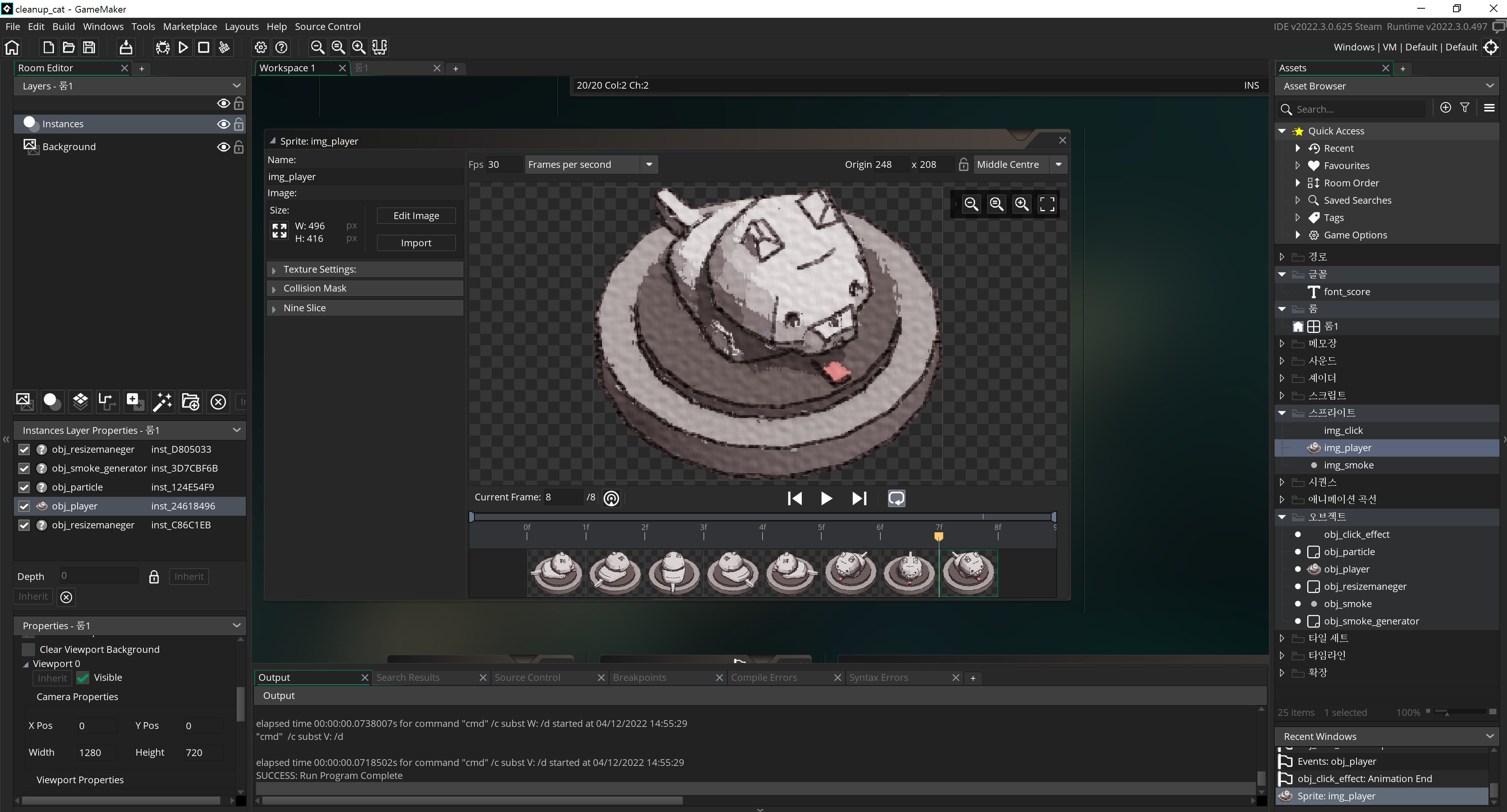Click the Output panel horizontal scrollbar
Image resolution: width=1507 pixels, height=812 pixels.
[x=472, y=800]
